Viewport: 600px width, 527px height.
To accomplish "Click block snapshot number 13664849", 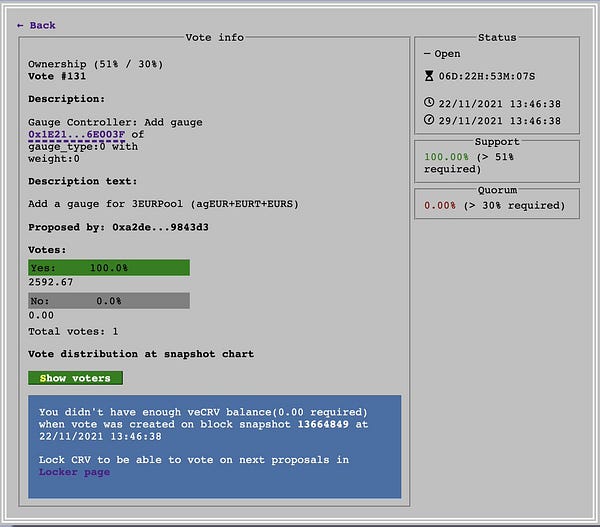I will (323, 424).
